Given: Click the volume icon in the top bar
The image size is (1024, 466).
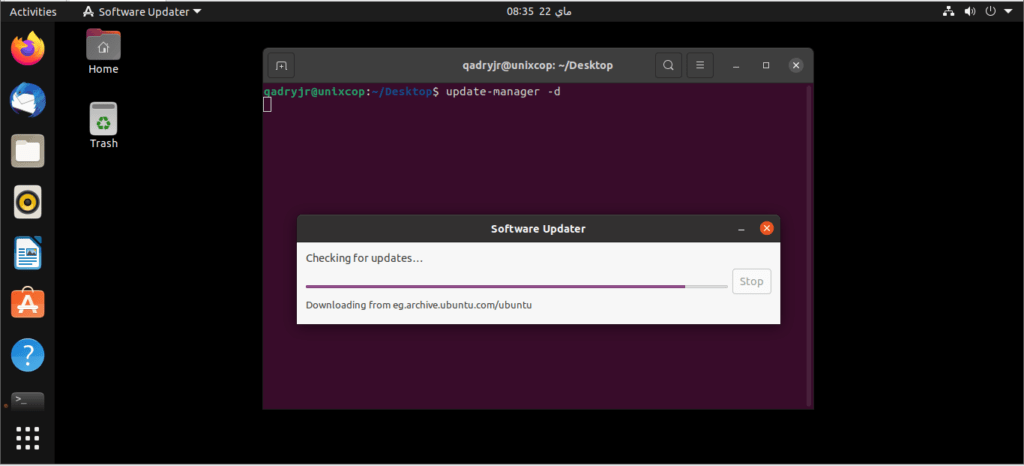Looking at the screenshot, I should click(x=970, y=11).
